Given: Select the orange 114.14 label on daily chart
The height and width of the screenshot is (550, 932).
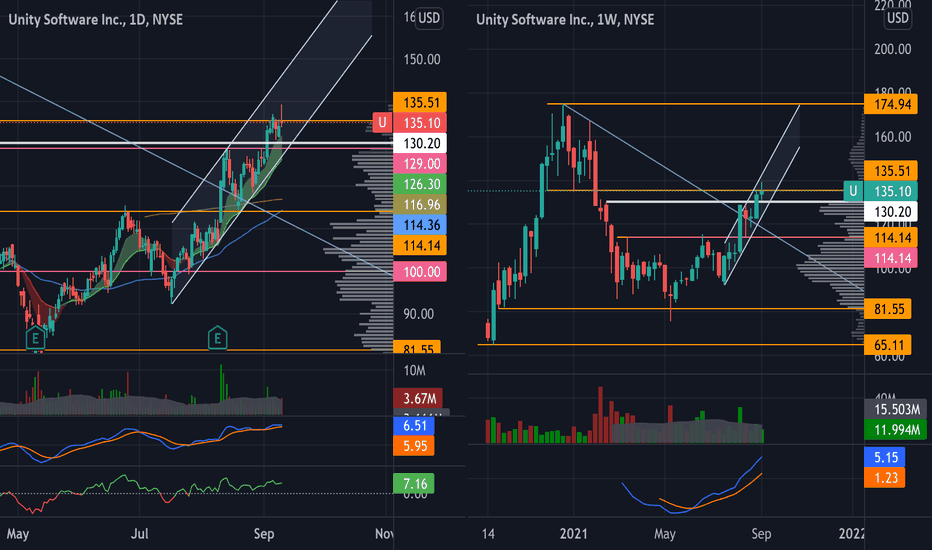Looking at the screenshot, I should [x=420, y=245].
